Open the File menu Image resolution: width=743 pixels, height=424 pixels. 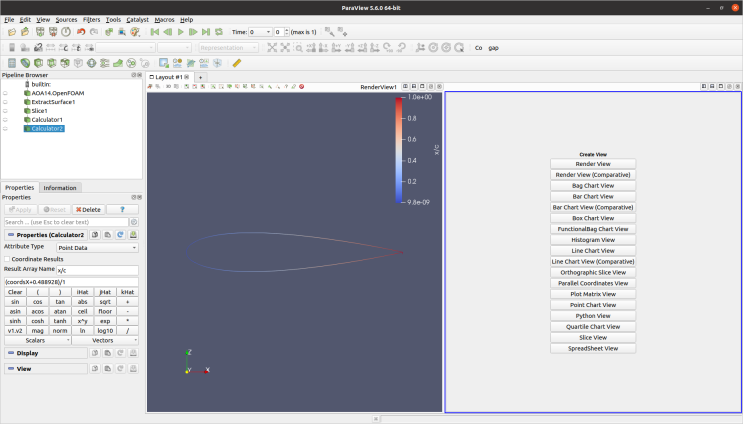(9, 20)
